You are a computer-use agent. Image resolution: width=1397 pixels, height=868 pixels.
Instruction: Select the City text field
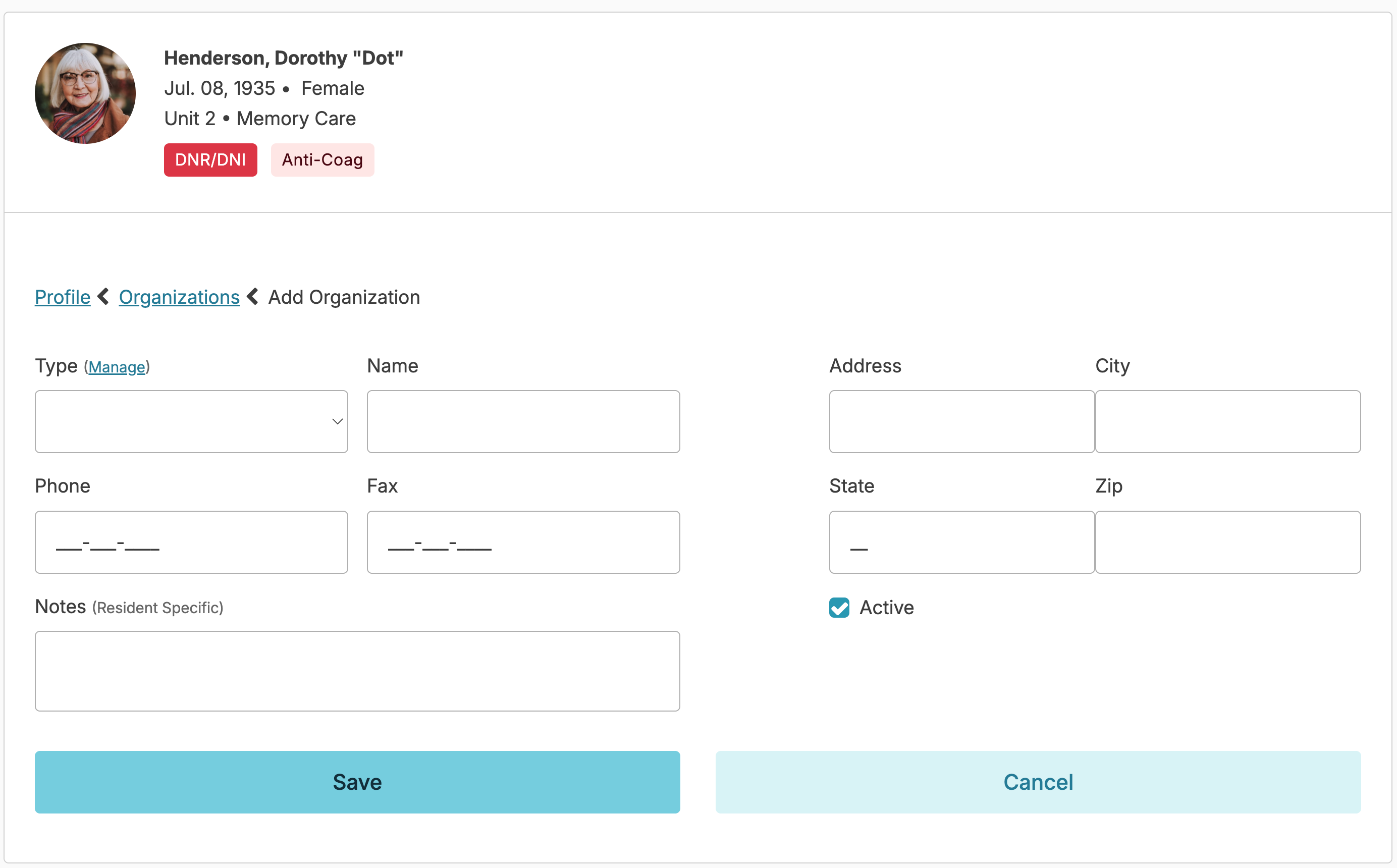click(1227, 421)
